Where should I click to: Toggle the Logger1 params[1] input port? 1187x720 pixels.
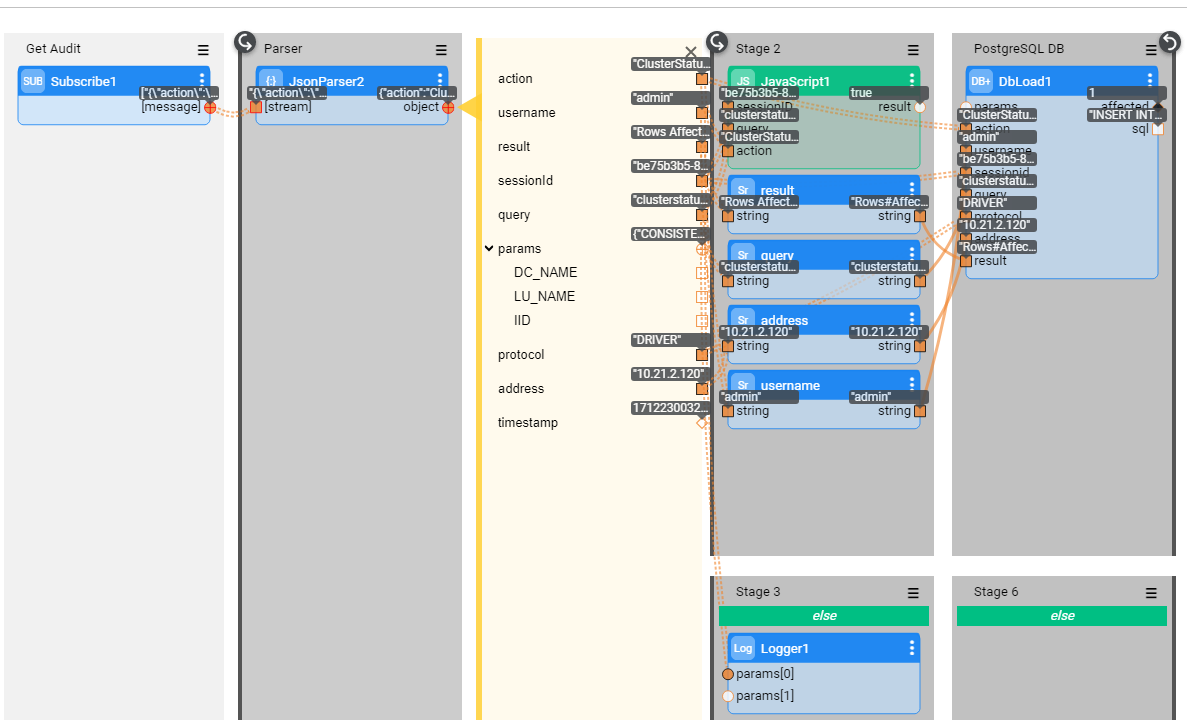(728, 696)
